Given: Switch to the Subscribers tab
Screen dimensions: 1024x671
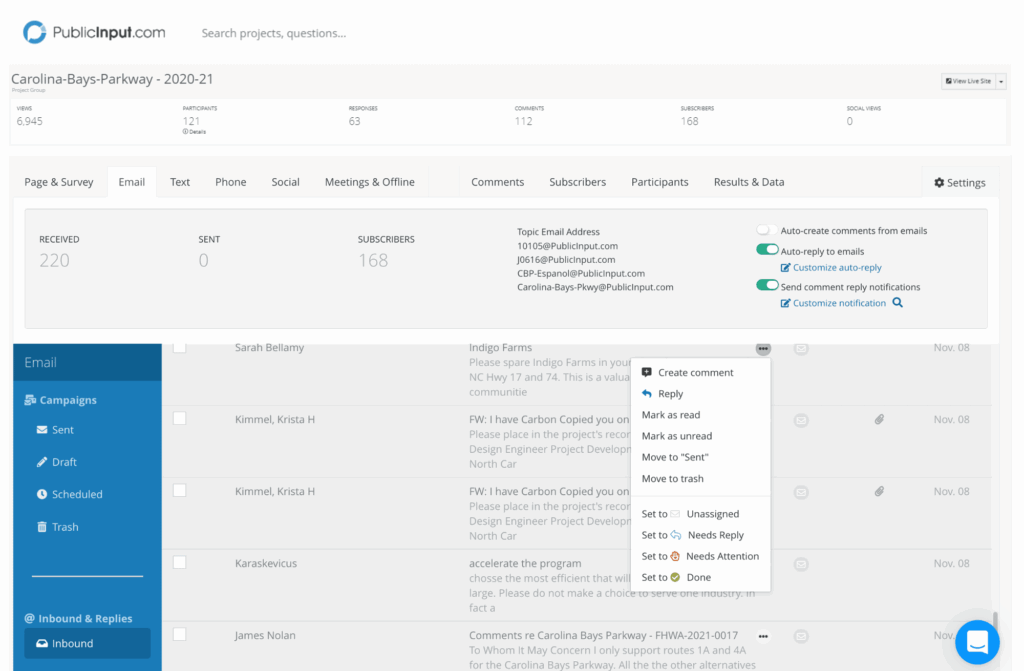Looking at the screenshot, I should coord(577,182).
